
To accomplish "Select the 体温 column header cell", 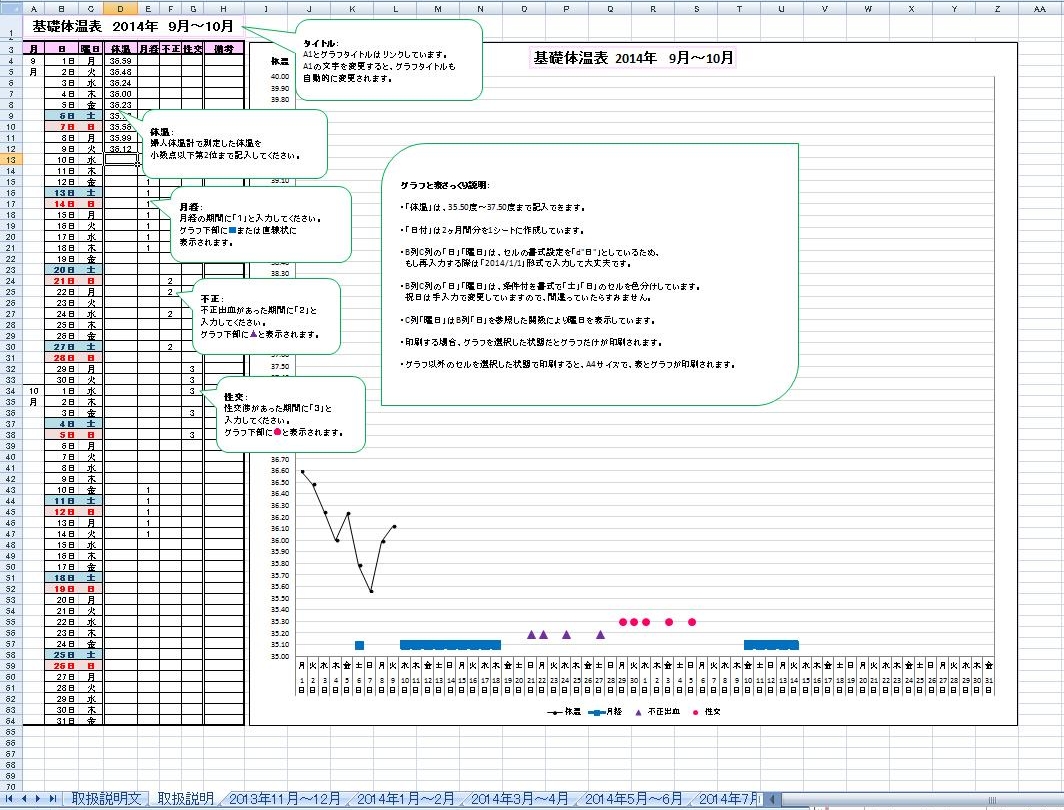I will pyautogui.click(x=120, y=50).
